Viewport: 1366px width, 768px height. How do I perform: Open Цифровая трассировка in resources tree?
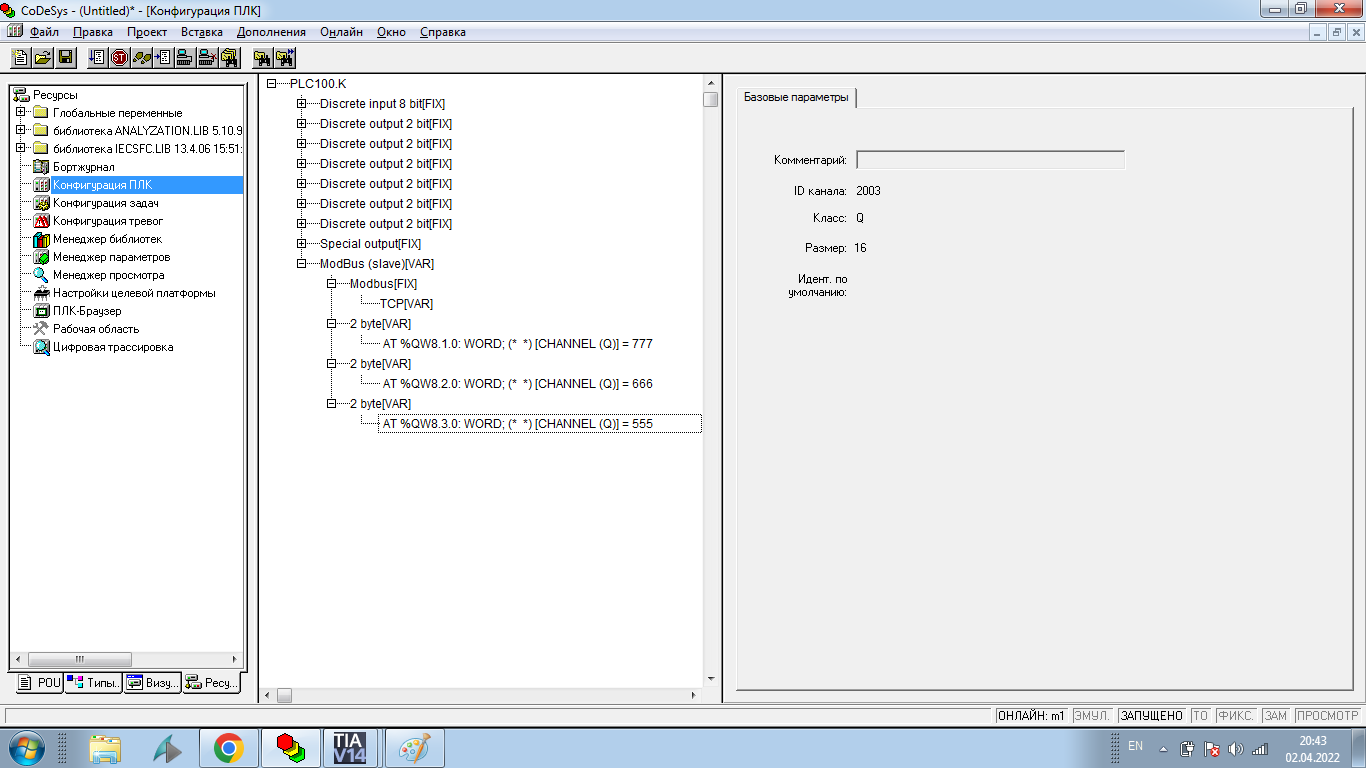(112, 347)
